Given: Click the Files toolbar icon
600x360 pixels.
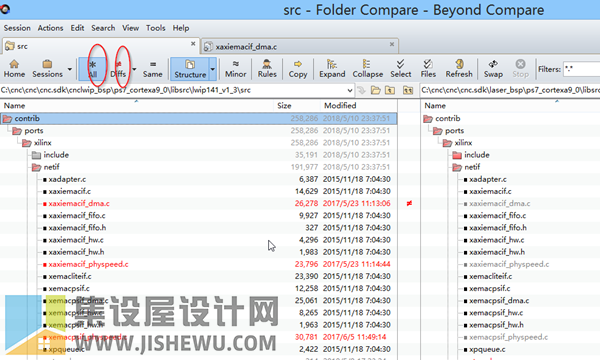Looking at the screenshot, I should 428,69.
